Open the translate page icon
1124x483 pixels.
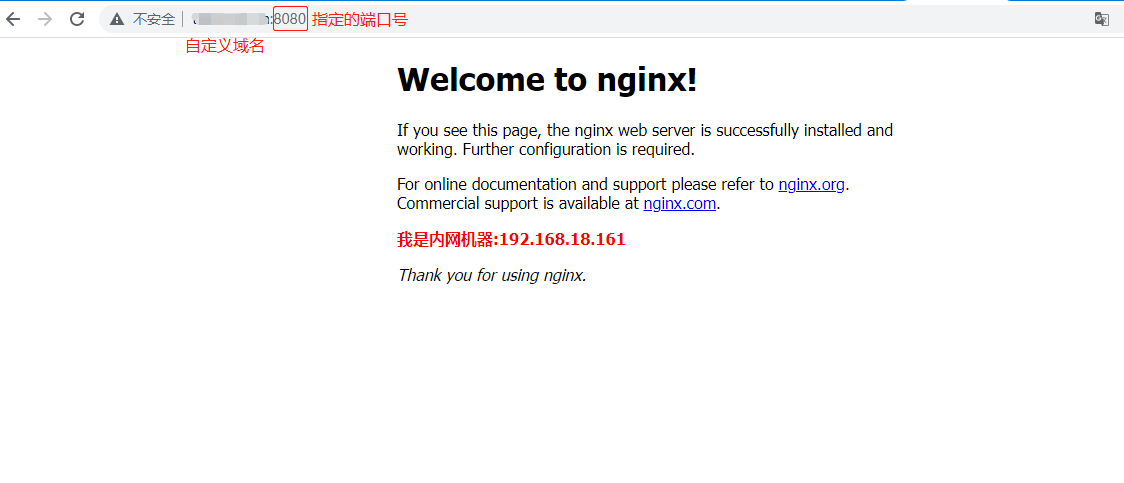[x=1102, y=19]
